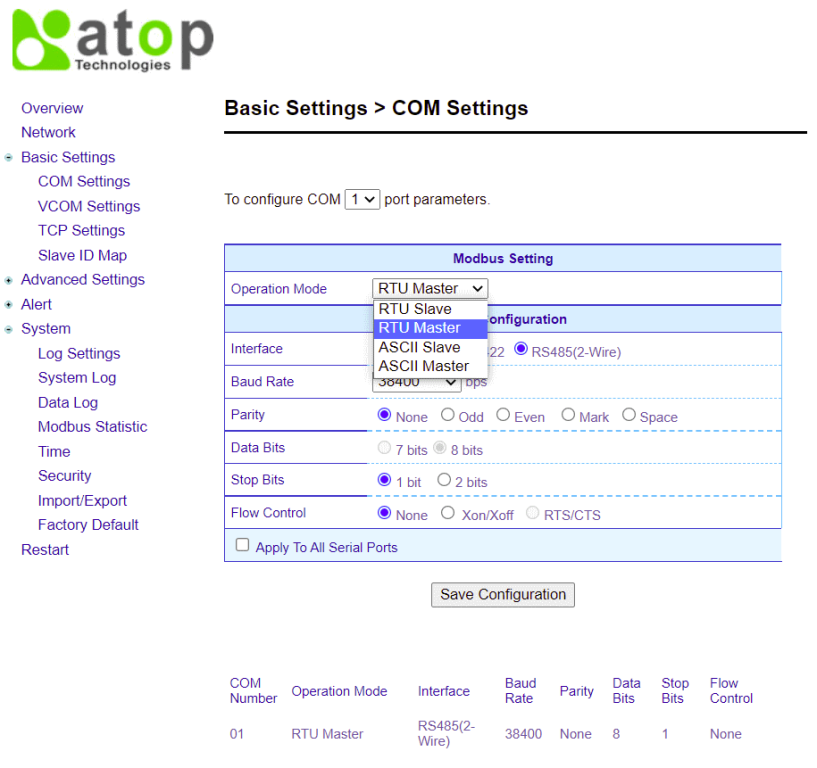Open the Basic Settings link

(68, 157)
